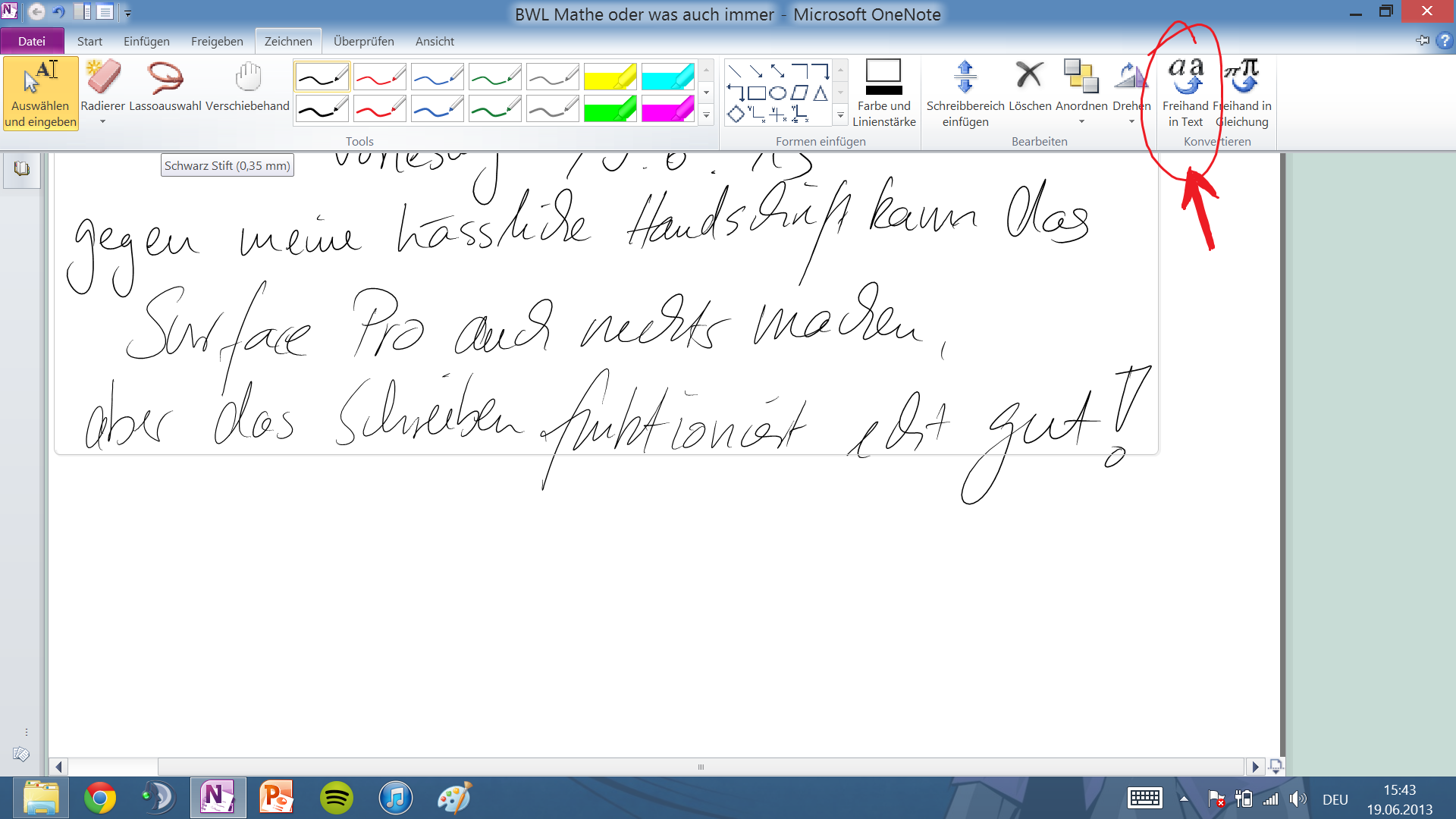Choose the green highlighter

pyautogui.click(x=610, y=109)
